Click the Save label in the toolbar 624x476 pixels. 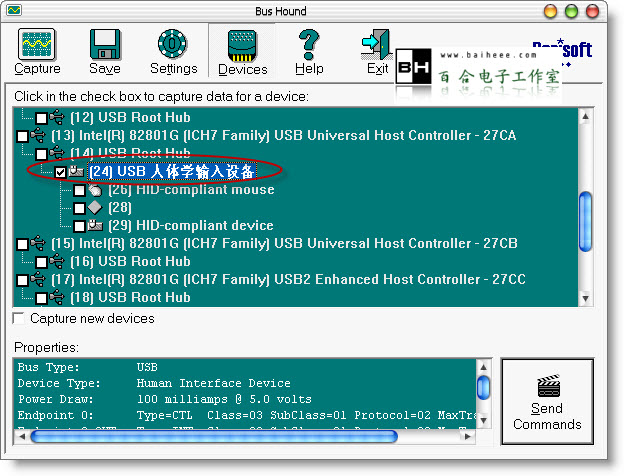pos(105,69)
